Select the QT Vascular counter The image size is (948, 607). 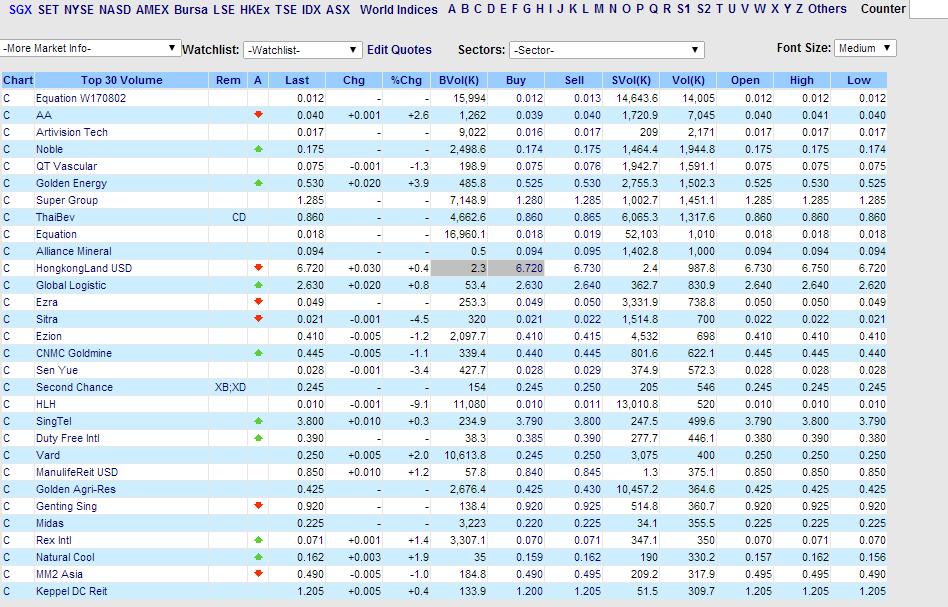[66, 166]
